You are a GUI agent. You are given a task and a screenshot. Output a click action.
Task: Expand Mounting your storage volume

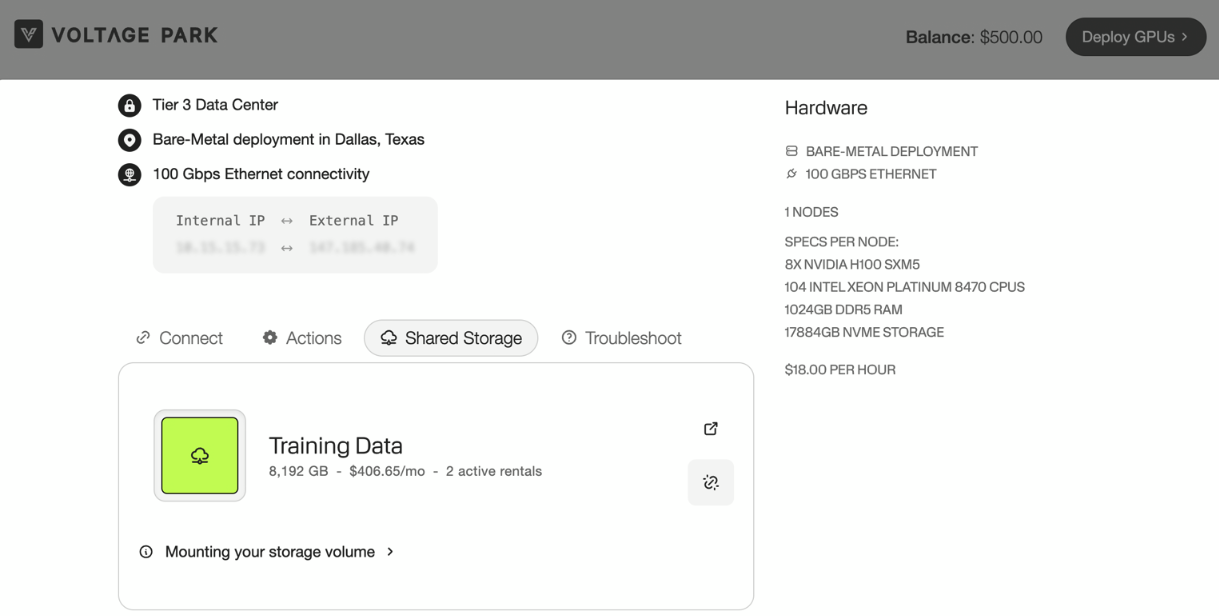[270, 552]
